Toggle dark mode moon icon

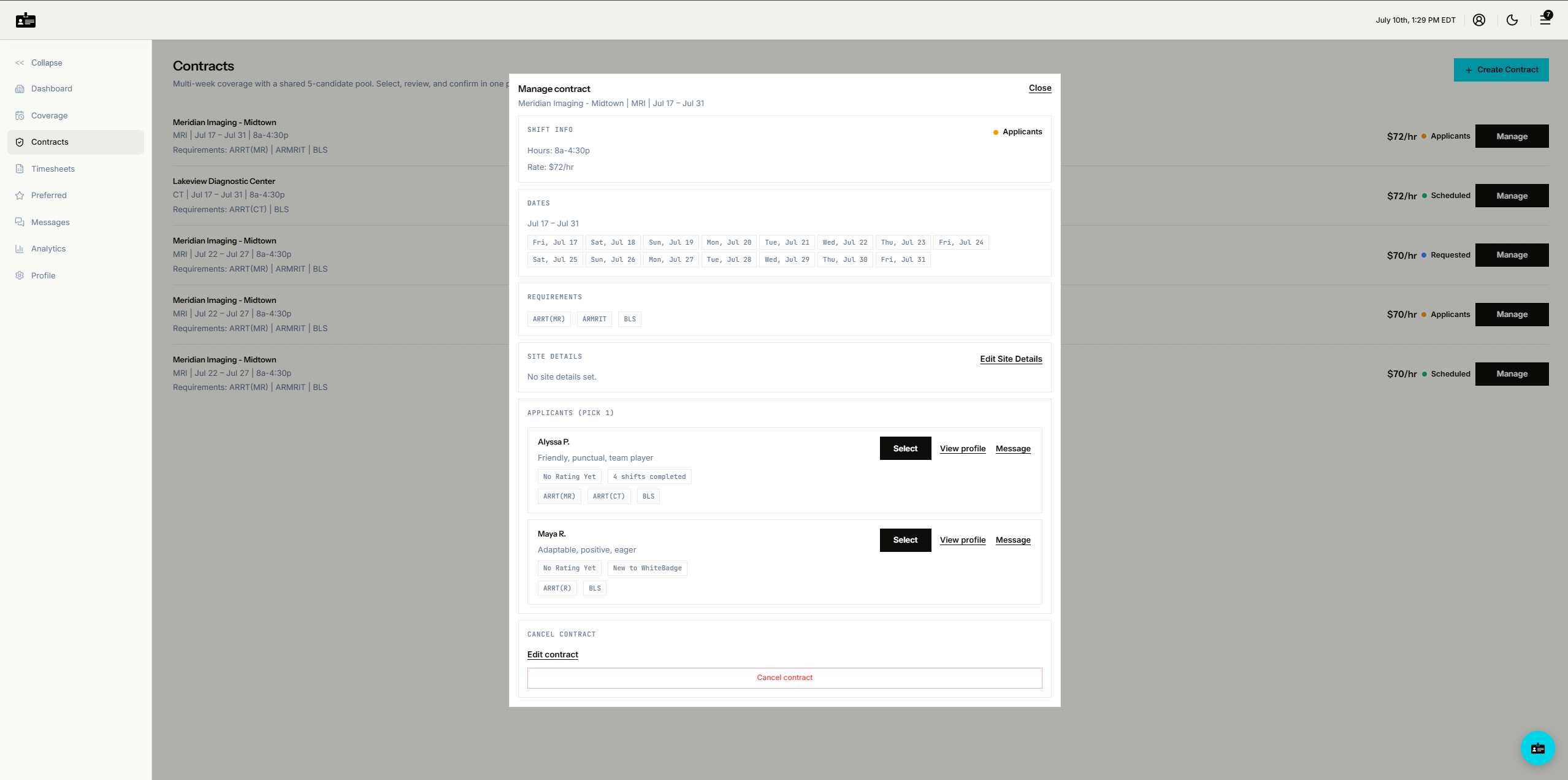coord(1512,20)
